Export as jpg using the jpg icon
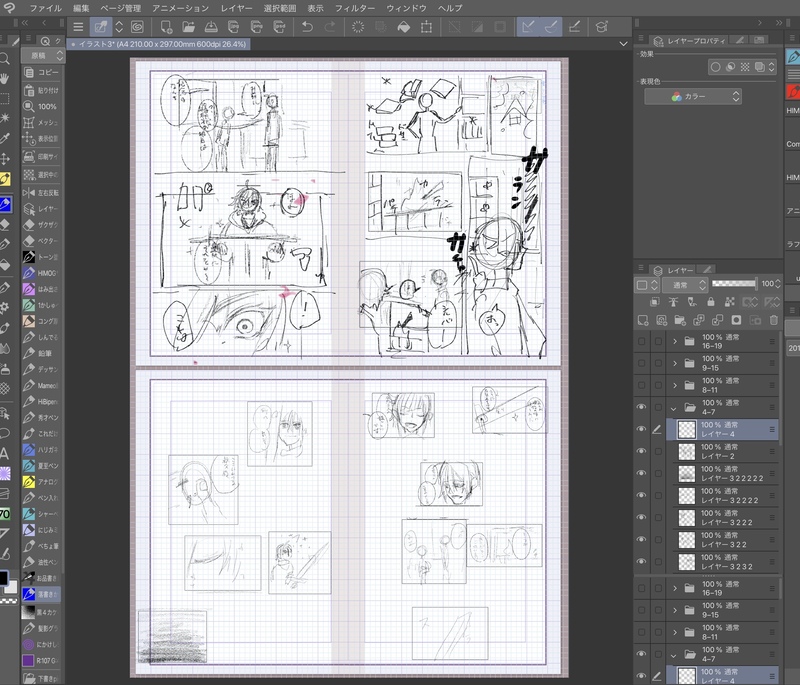800x685 pixels. [x=234, y=27]
